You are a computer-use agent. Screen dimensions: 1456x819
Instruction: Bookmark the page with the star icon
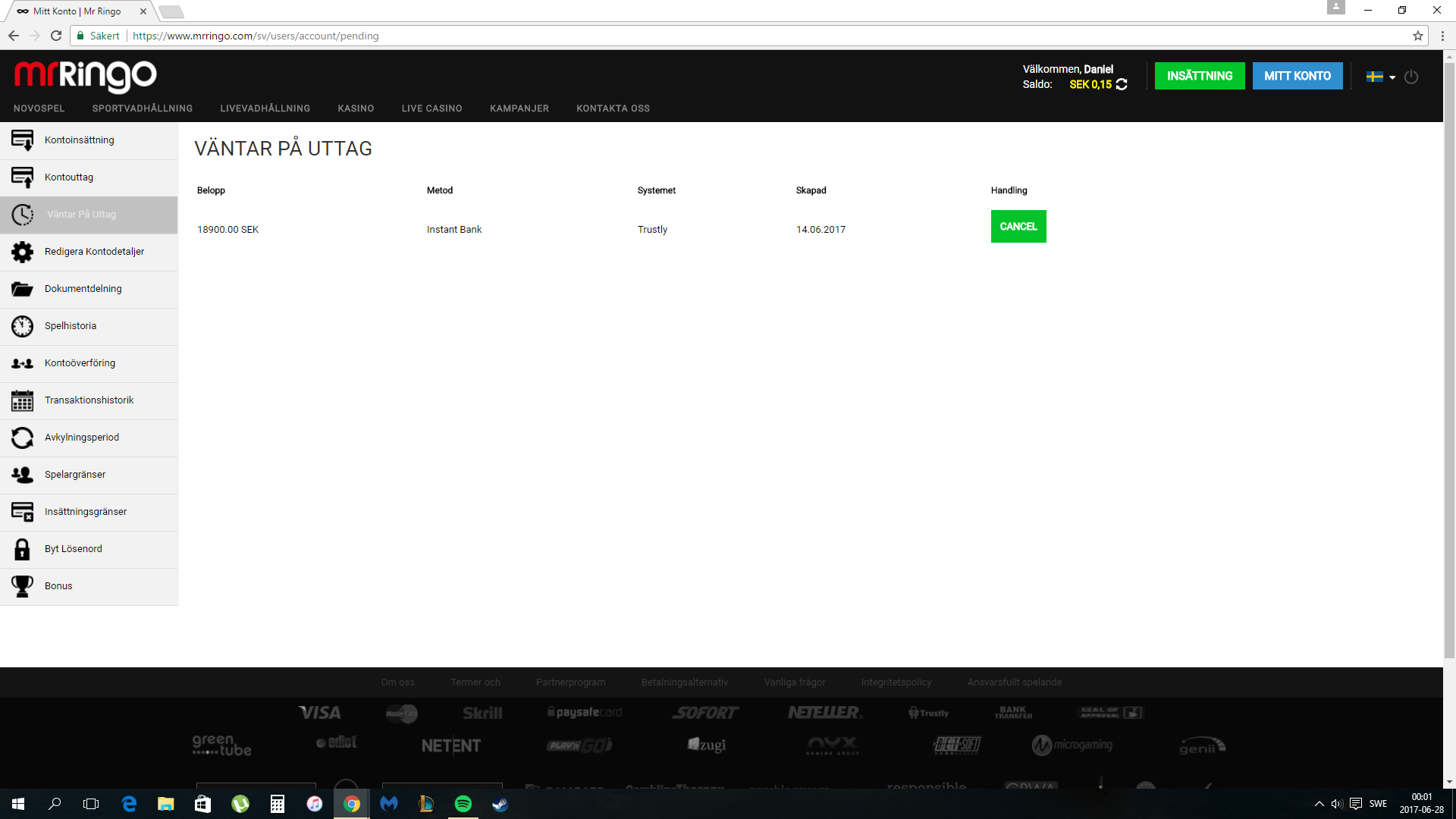1417,36
